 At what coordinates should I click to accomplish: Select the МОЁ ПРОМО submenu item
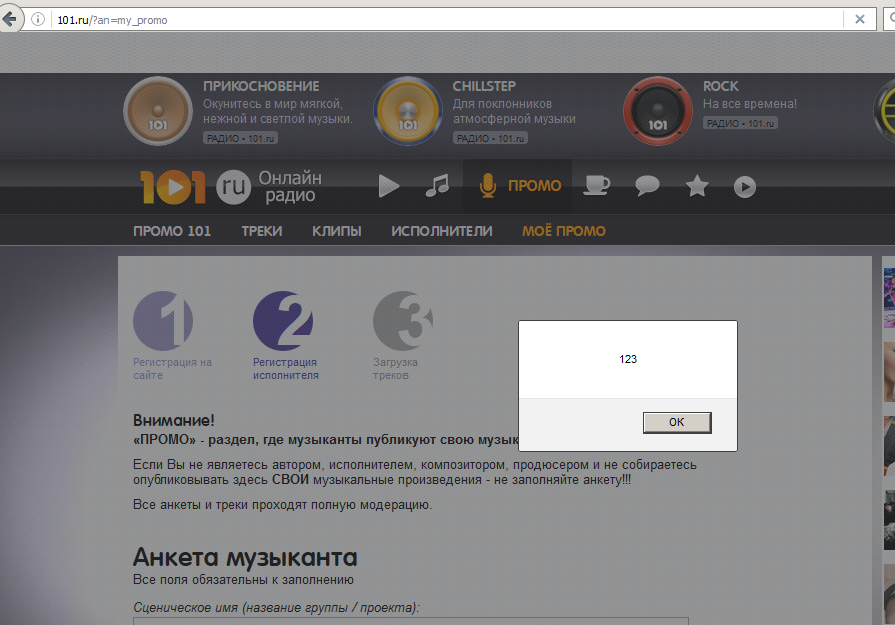pos(563,231)
